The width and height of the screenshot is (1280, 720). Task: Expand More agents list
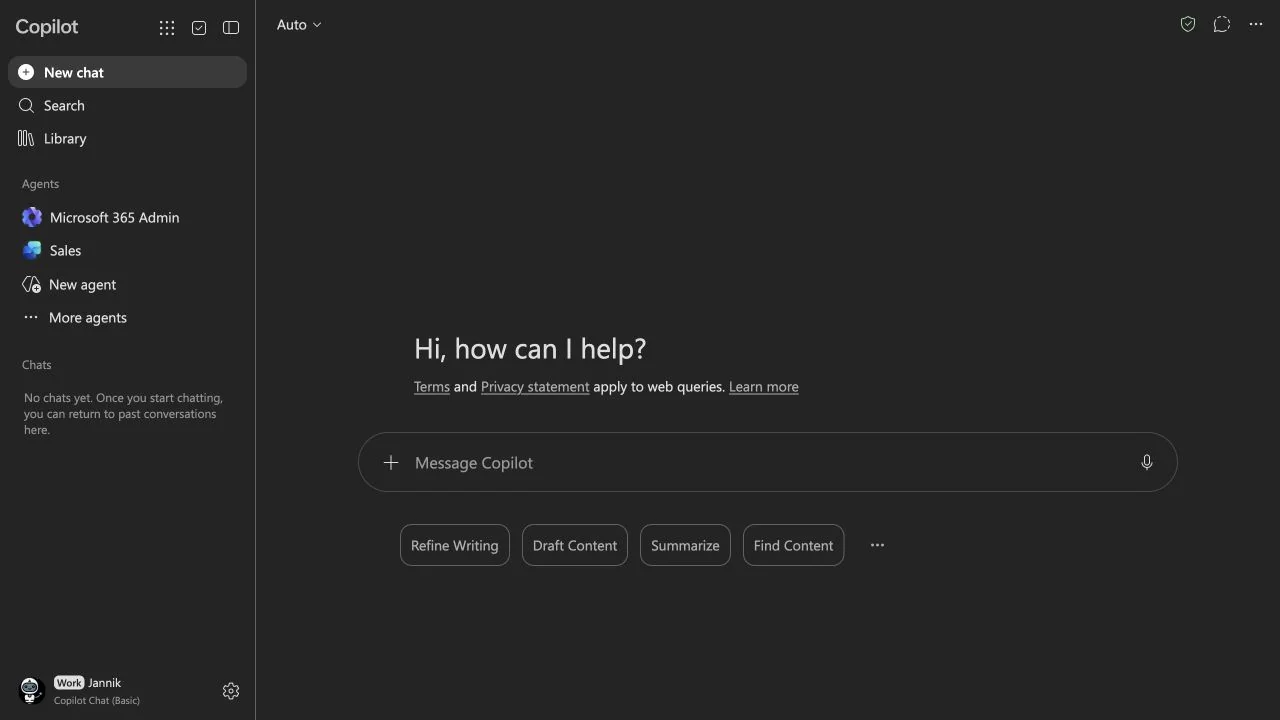click(127, 317)
